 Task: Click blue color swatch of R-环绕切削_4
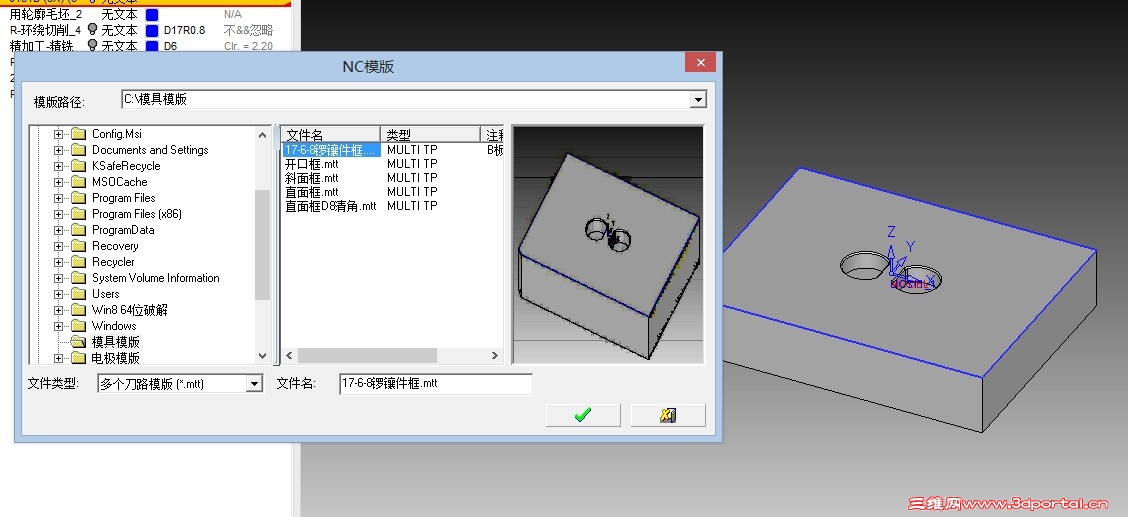click(x=152, y=30)
